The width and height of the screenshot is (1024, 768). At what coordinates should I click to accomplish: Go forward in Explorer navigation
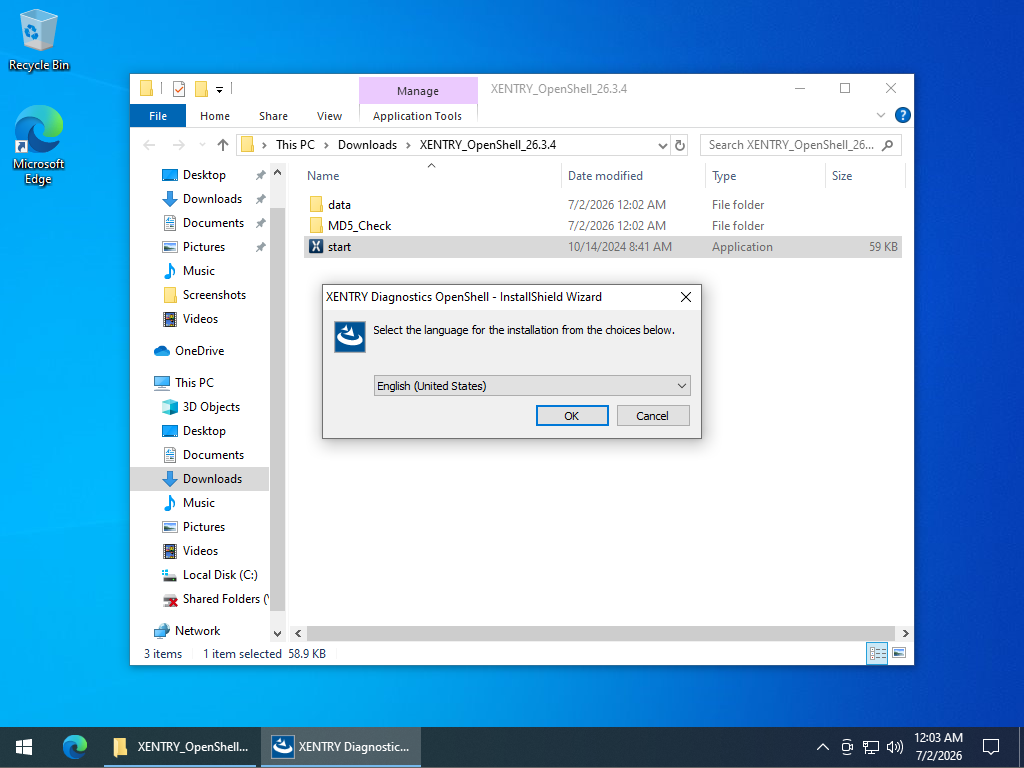click(178, 145)
